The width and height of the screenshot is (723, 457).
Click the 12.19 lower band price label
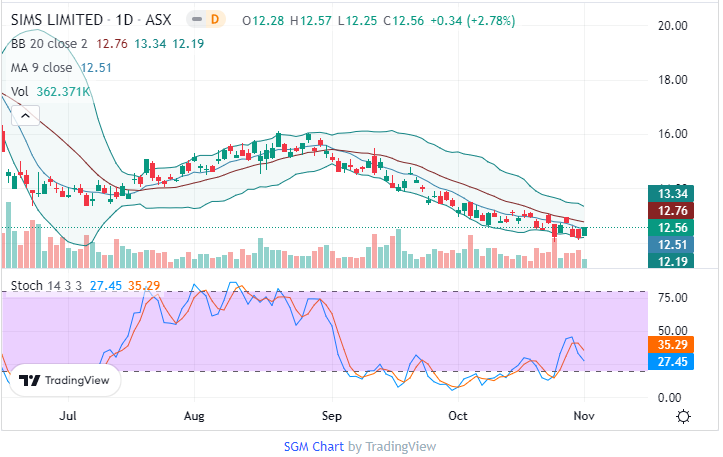tap(669, 262)
